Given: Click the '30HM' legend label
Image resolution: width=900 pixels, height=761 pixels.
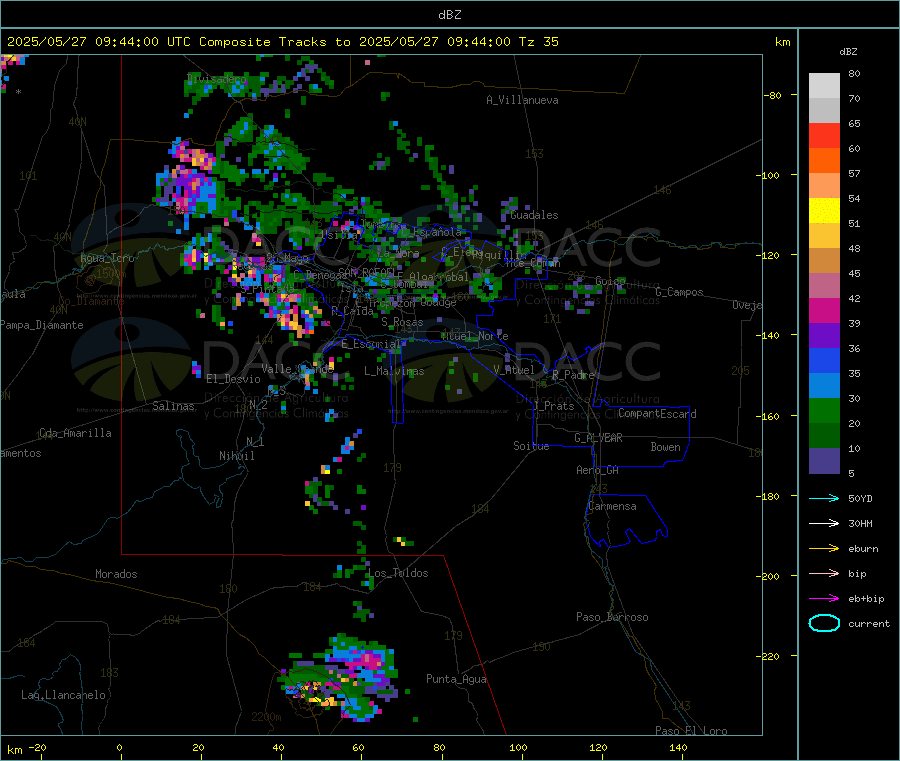Looking at the screenshot, I should [x=860, y=523].
